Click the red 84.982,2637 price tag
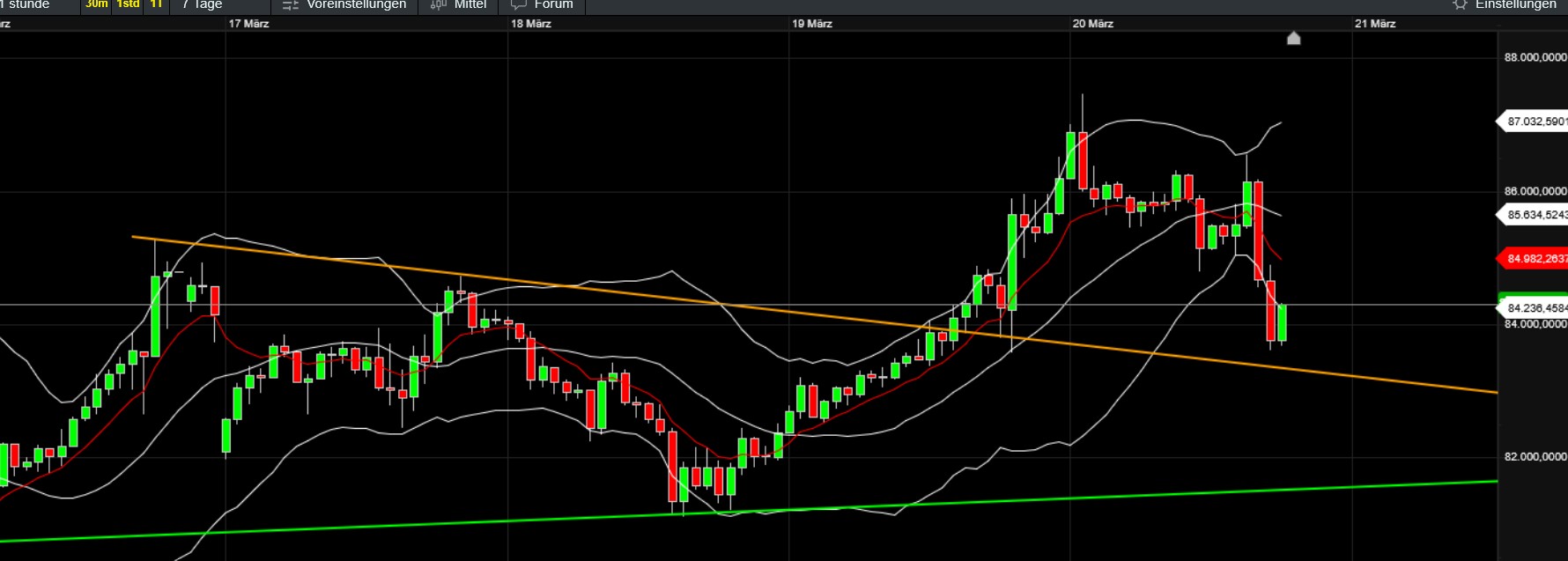The width and height of the screenshot is (1568, 561). [1533, 259]
